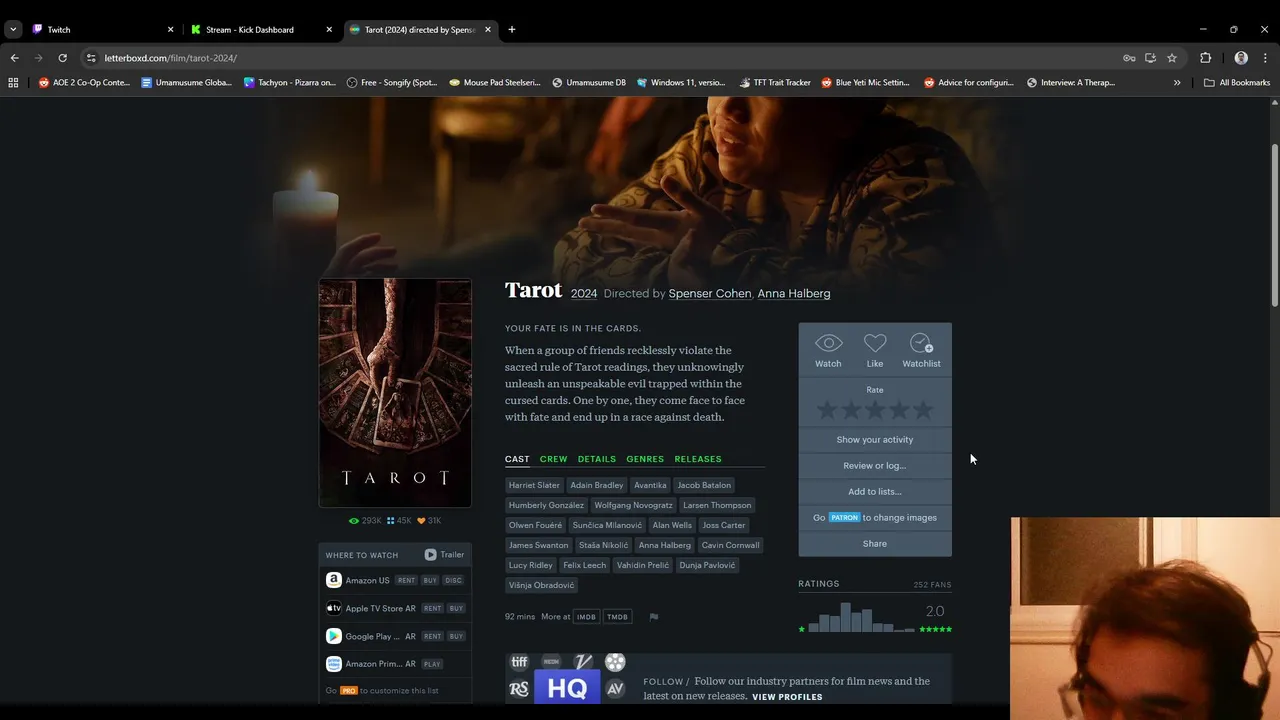Click PLAY for Amazon Prime

(432, 664)
